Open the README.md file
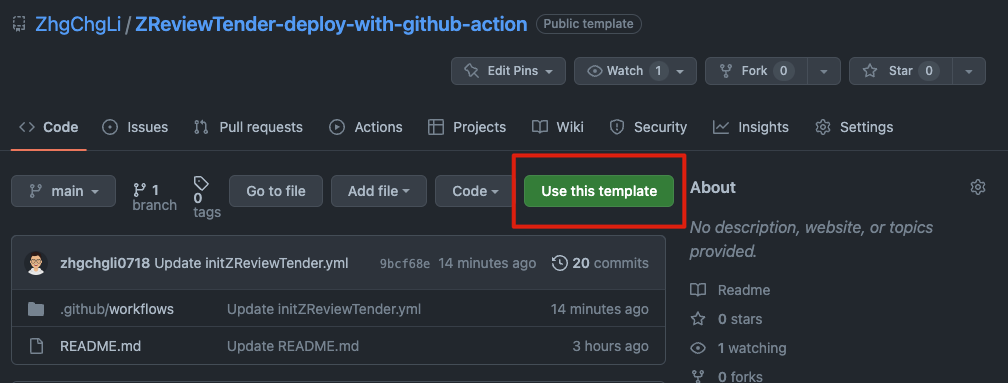The image size is (1008, 383). [x=100, y=346]
